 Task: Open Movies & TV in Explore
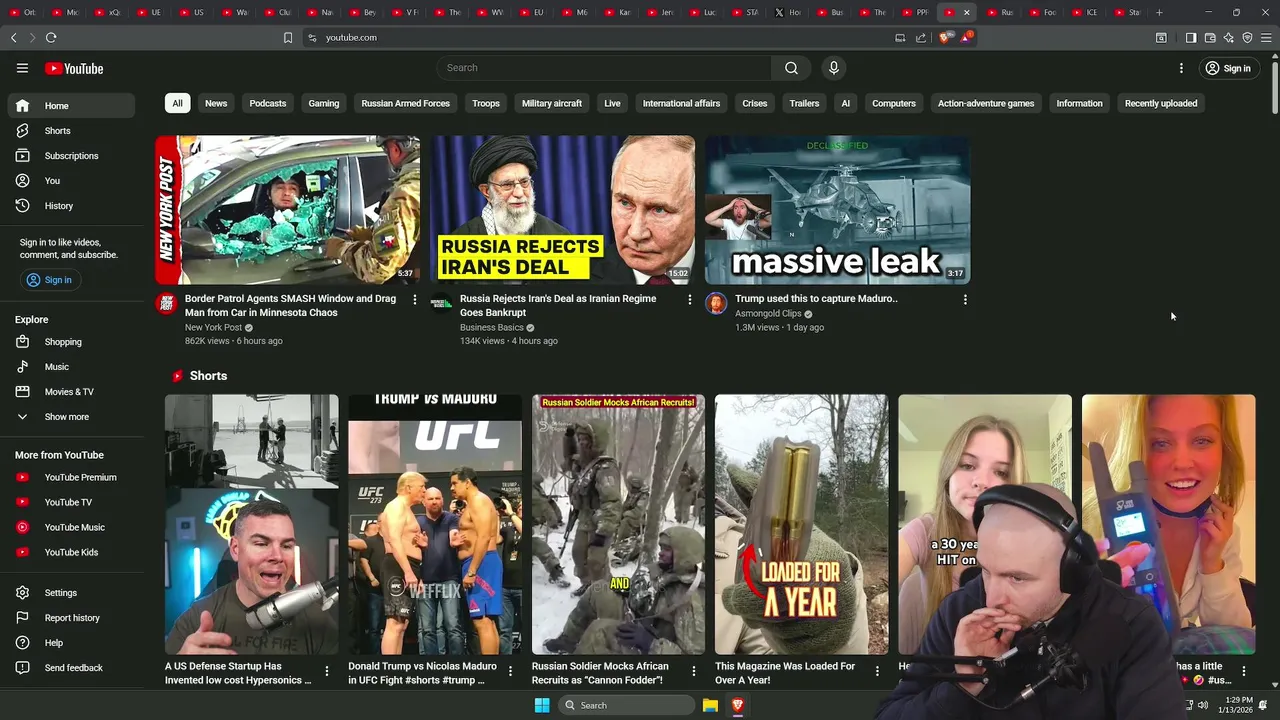[71, 392]
